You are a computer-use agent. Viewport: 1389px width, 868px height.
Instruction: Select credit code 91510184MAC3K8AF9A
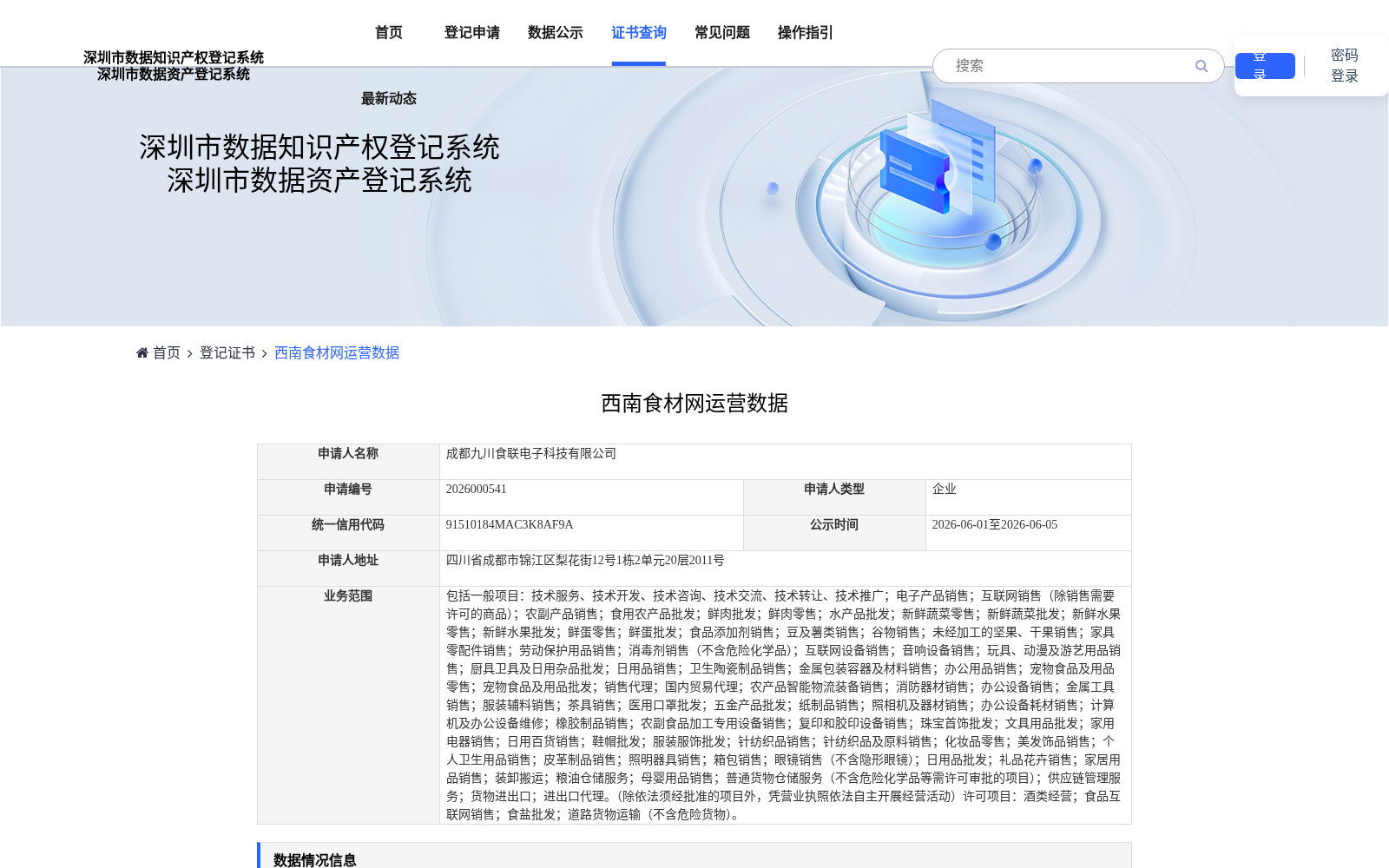(510, 525)
